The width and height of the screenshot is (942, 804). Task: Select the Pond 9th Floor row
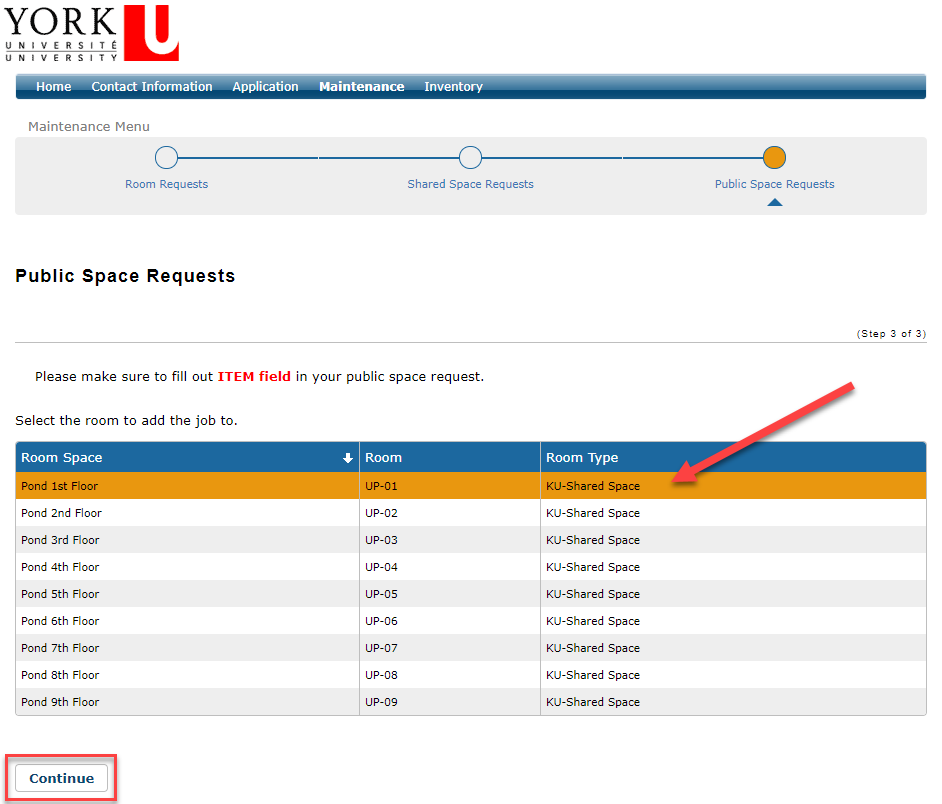(x=471, y=702)
